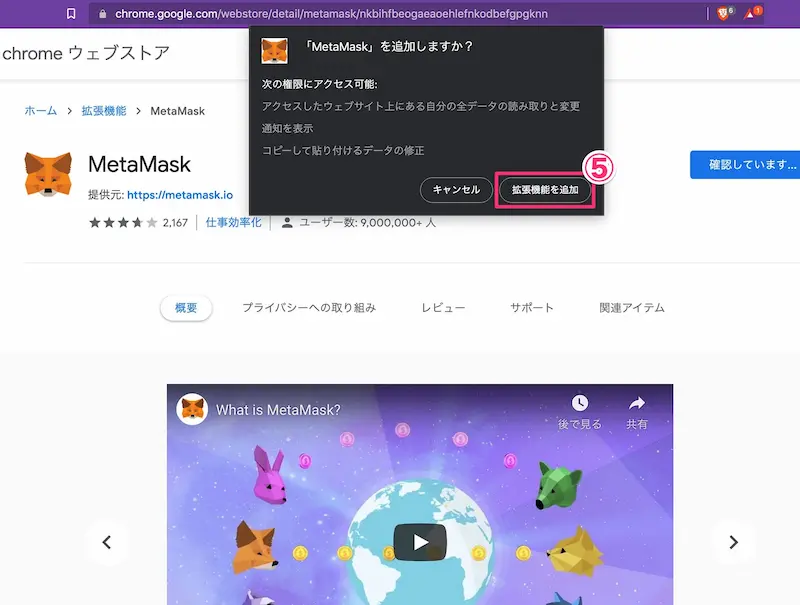Open the https://metamask.io provider link
The height and width of the screenshot is (605, 800).
(180, 195)
